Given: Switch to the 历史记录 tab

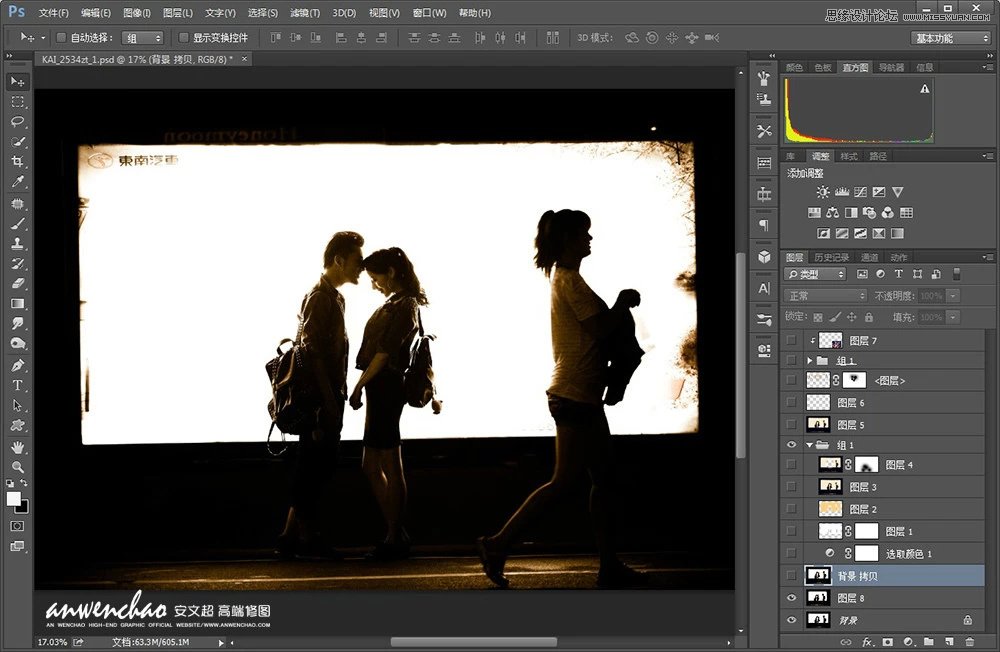Looking at the screenshot, I should click(x=832, y=257).
